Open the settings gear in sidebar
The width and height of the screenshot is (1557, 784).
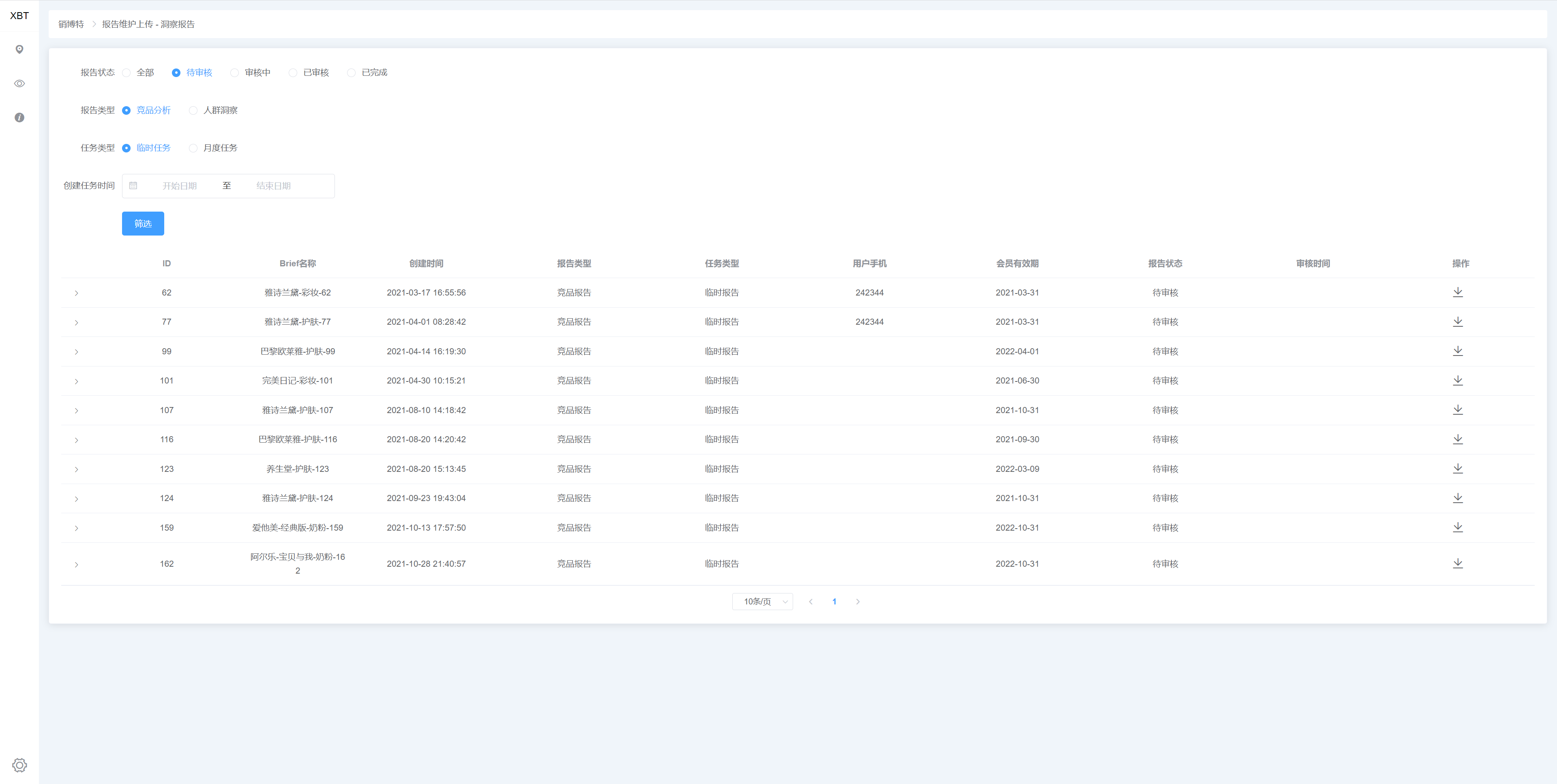(x=19, y=765)
